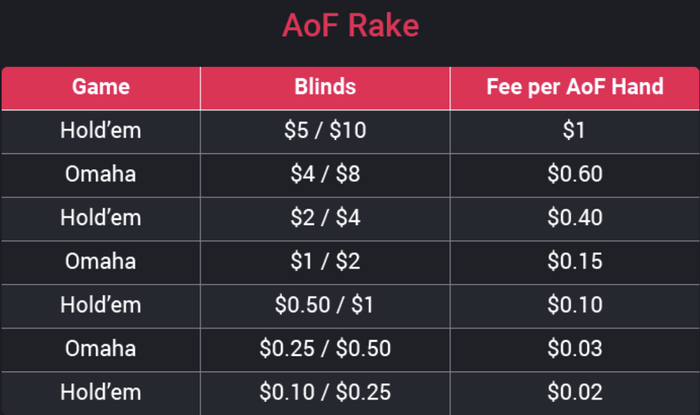
Task: Click Hold'em in the $5 / $10 row
Action: tap(100, 131)
